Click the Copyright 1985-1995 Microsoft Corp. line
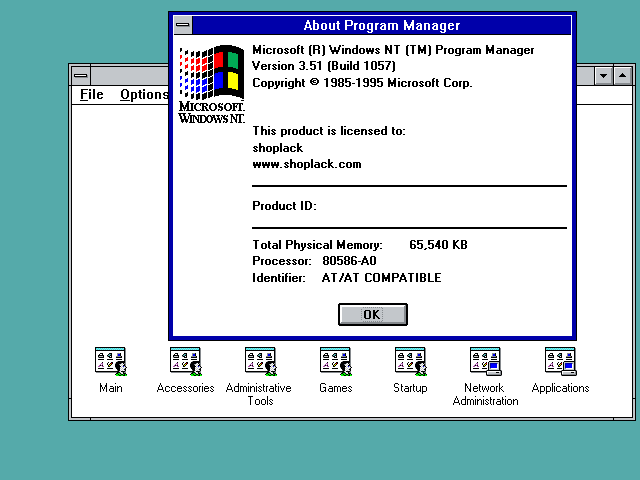640x480 pixels. point(362,83)
